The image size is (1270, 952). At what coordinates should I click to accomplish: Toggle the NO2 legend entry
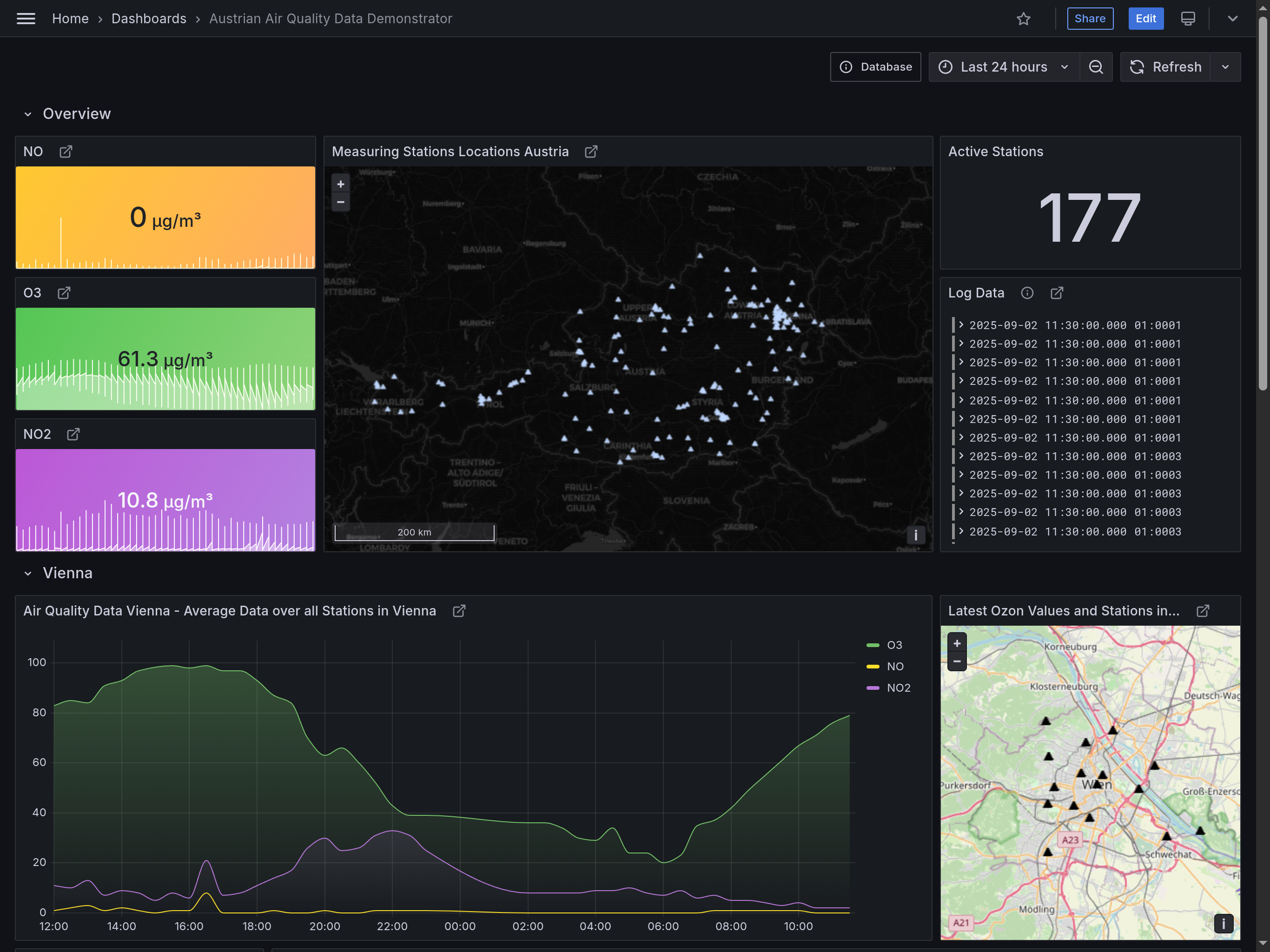click(899, 688)
